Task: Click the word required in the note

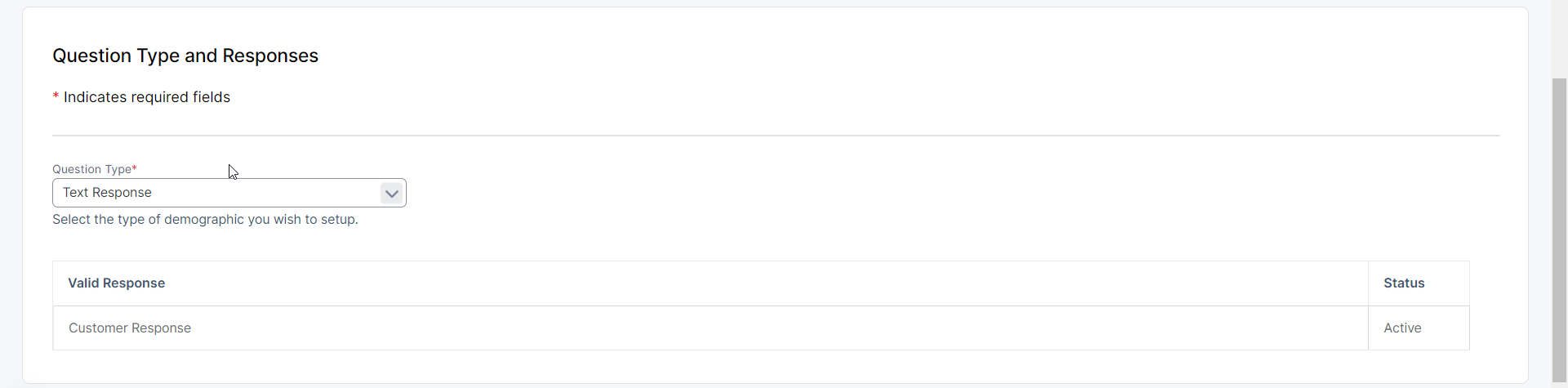Action: 159,97
